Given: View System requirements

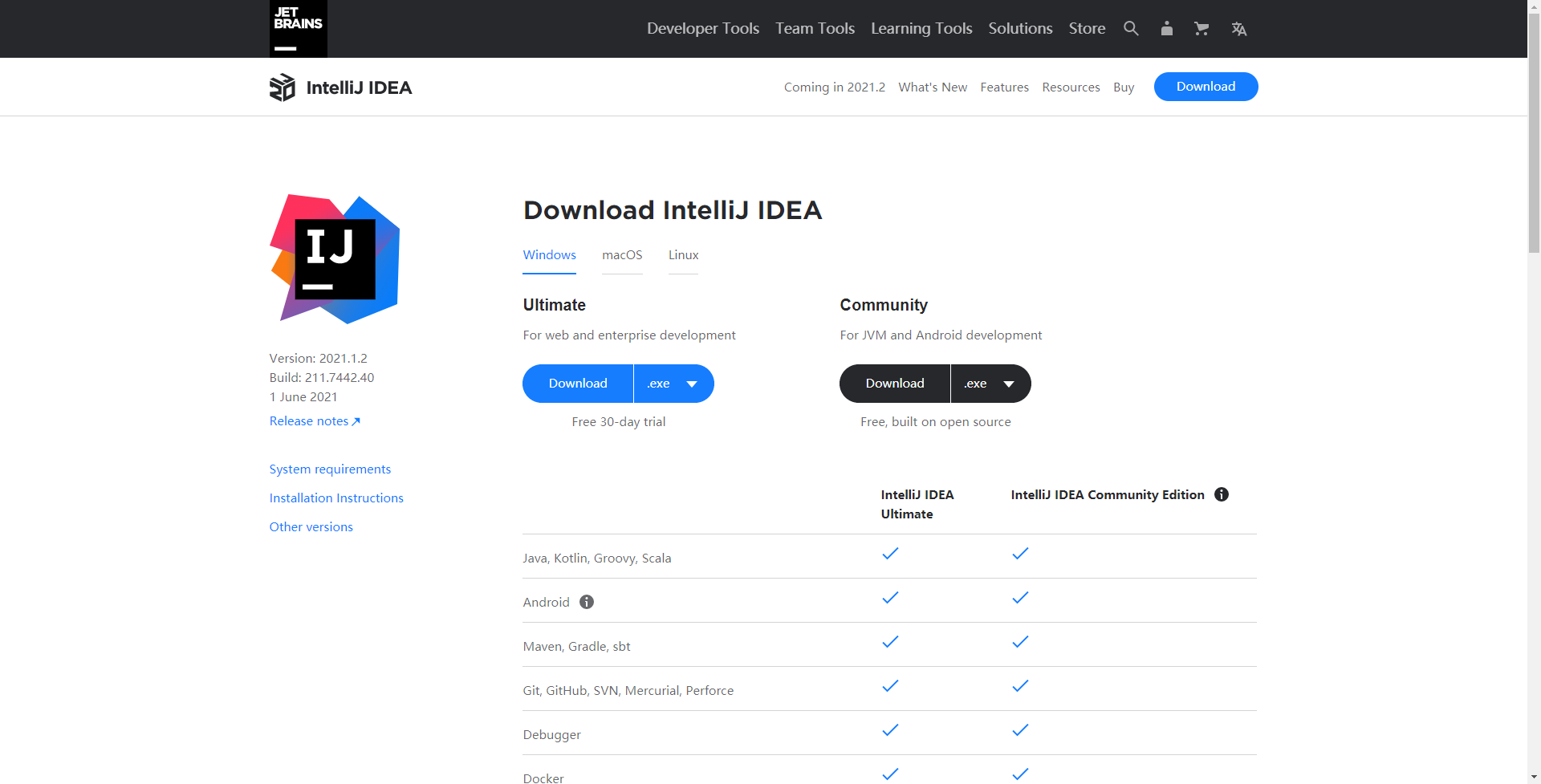Looking at the screenshot, I should [x=330, y=469].
